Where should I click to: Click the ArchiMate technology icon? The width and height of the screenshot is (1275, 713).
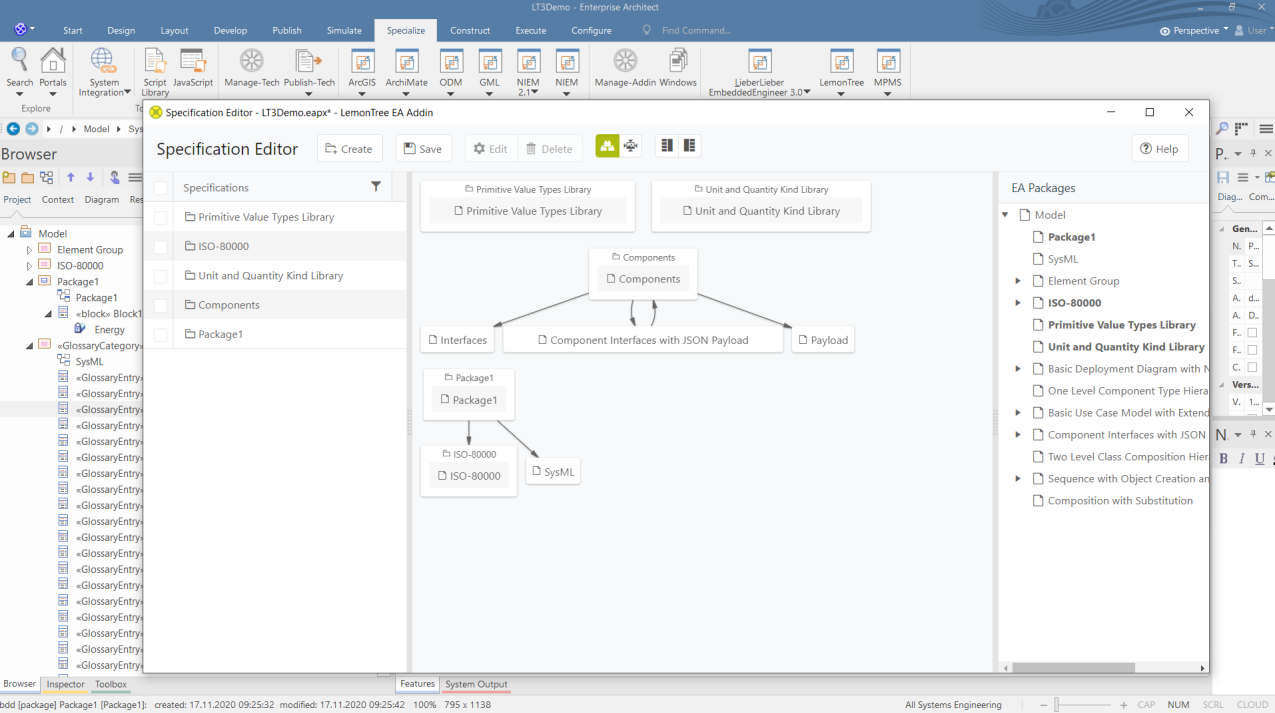click(x=406, y=62)
